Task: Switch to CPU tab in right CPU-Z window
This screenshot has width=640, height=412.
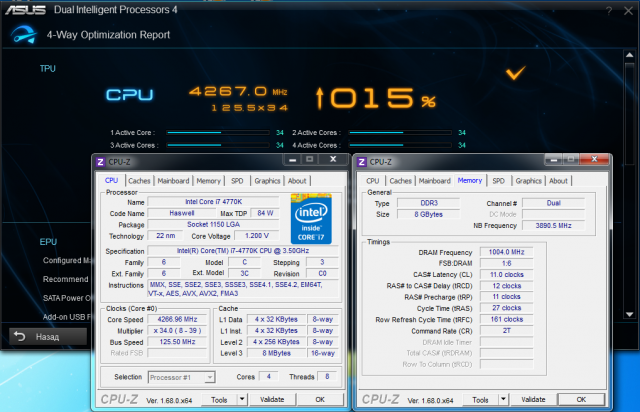Action: point(373,181)
